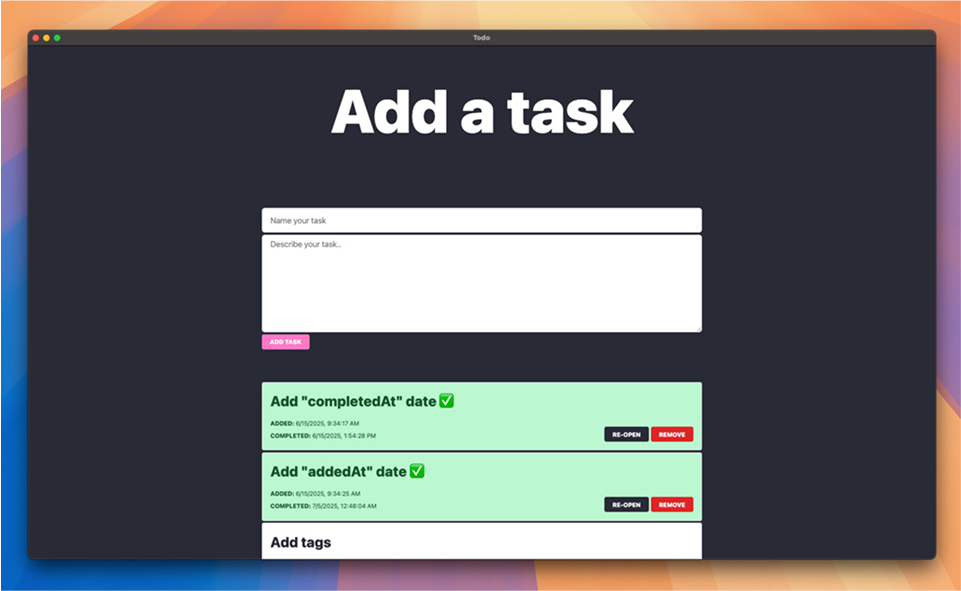Click the completed timestamp 6/15/2025, 1:54:28 PM
The image size is (961, 591).
[344, 436]
